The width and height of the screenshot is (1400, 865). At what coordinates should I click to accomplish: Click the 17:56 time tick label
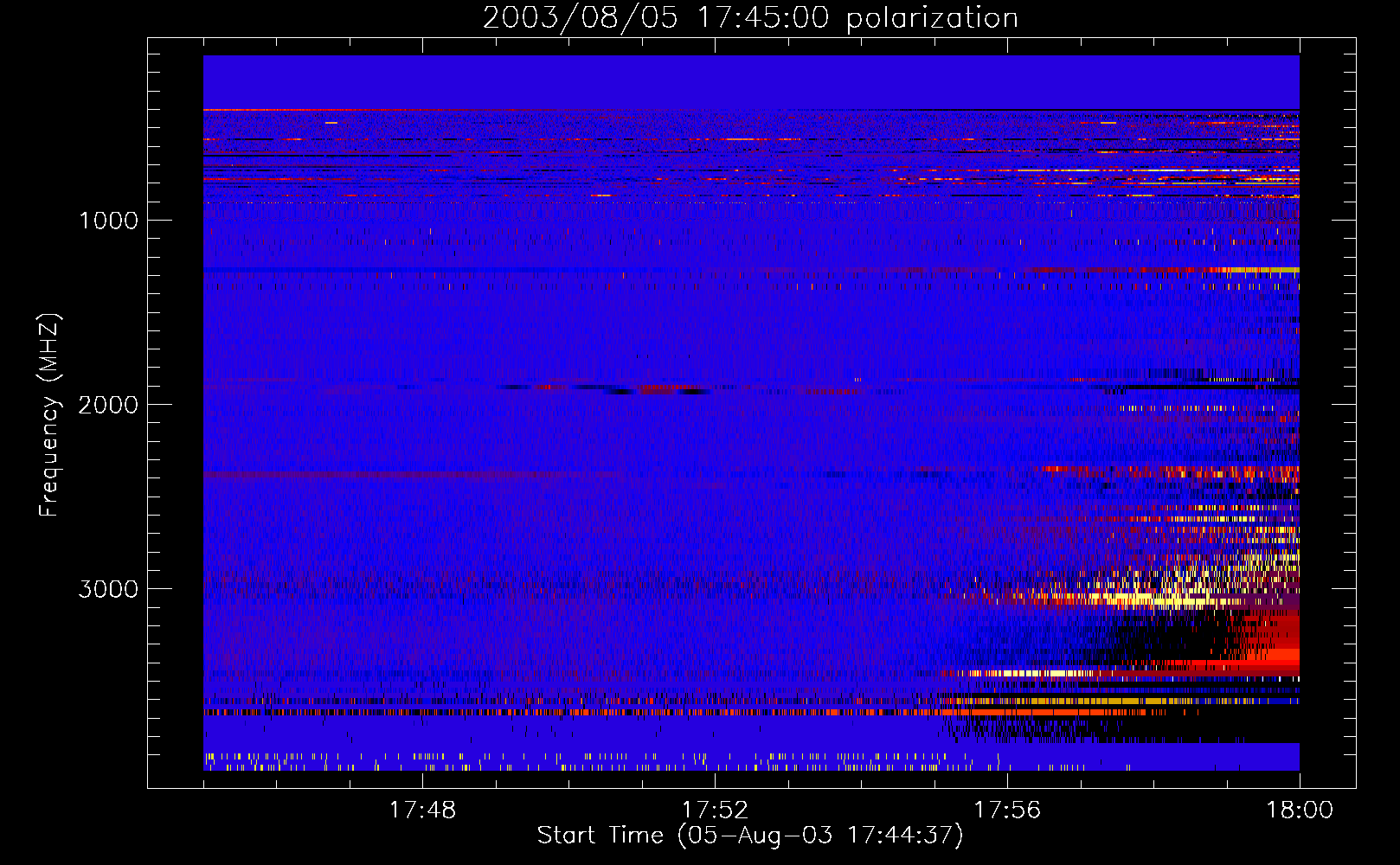1007,811
